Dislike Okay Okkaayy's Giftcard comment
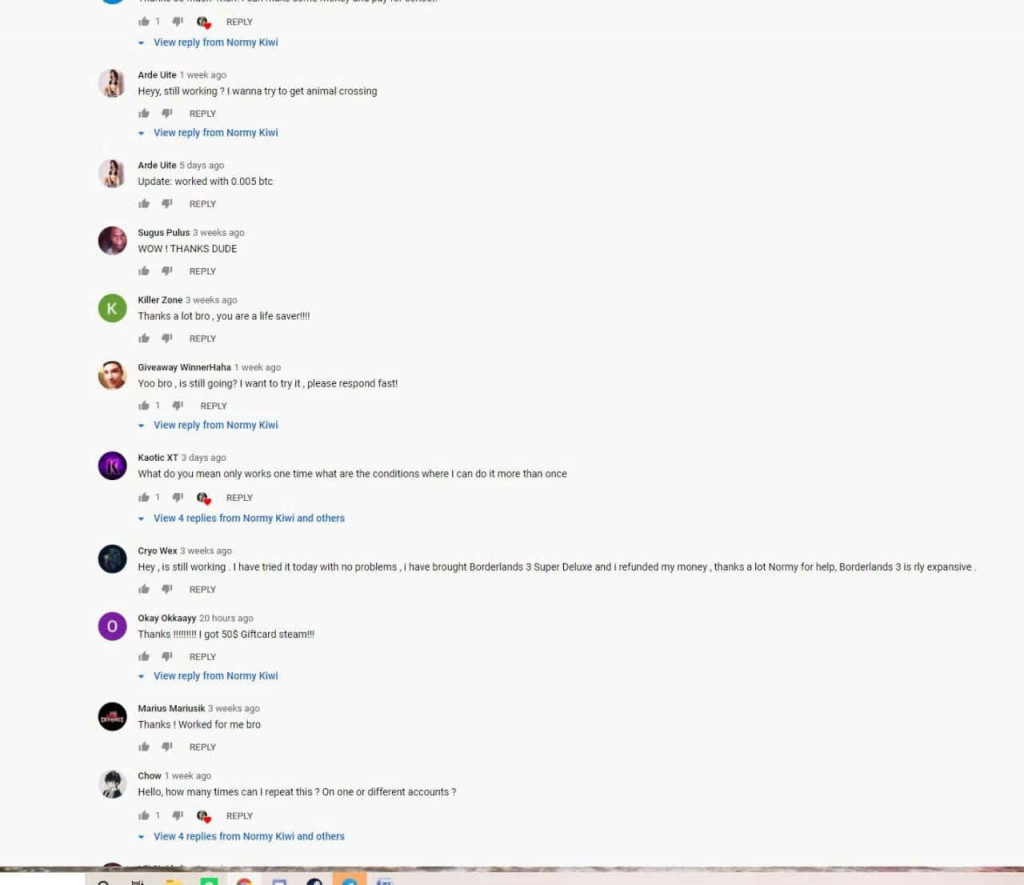This screenshot has height=885, width=1024. pyautogui.click(x=167, y=656)
